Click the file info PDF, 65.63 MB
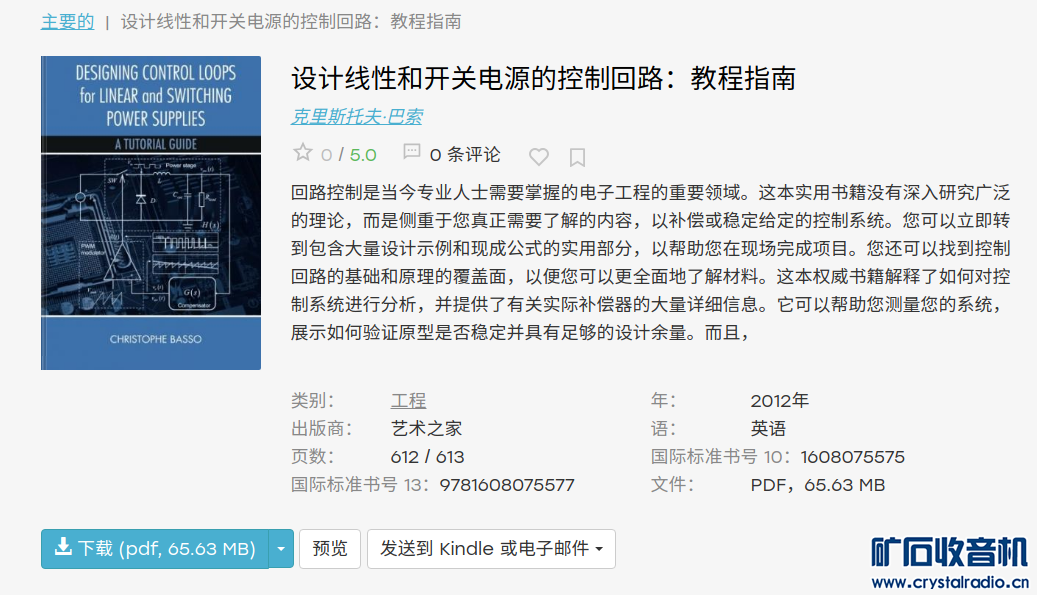The width and height of the screenshot is (1037, 595). 817,485
